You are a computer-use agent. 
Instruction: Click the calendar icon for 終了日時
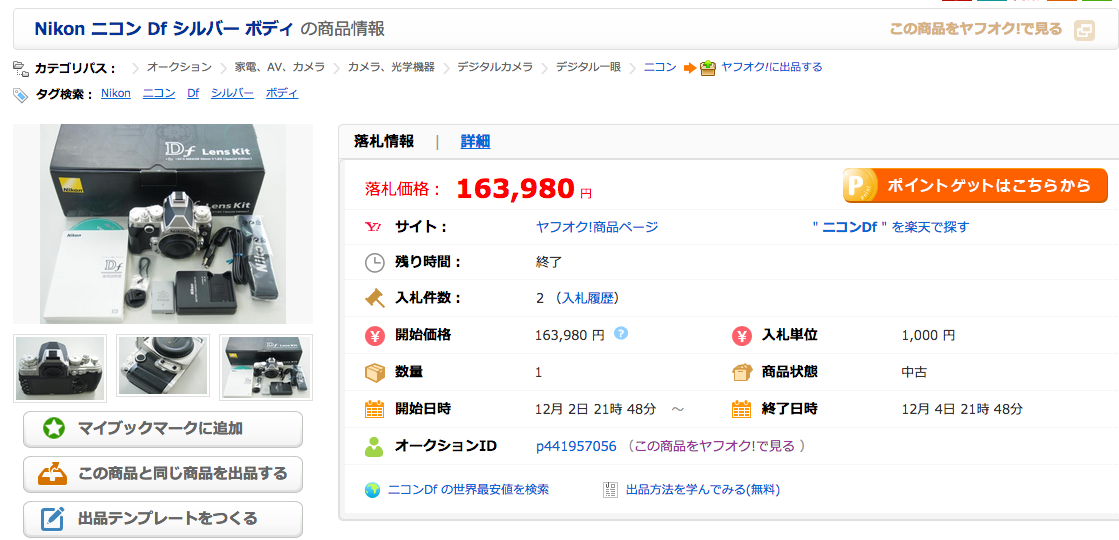742,409
